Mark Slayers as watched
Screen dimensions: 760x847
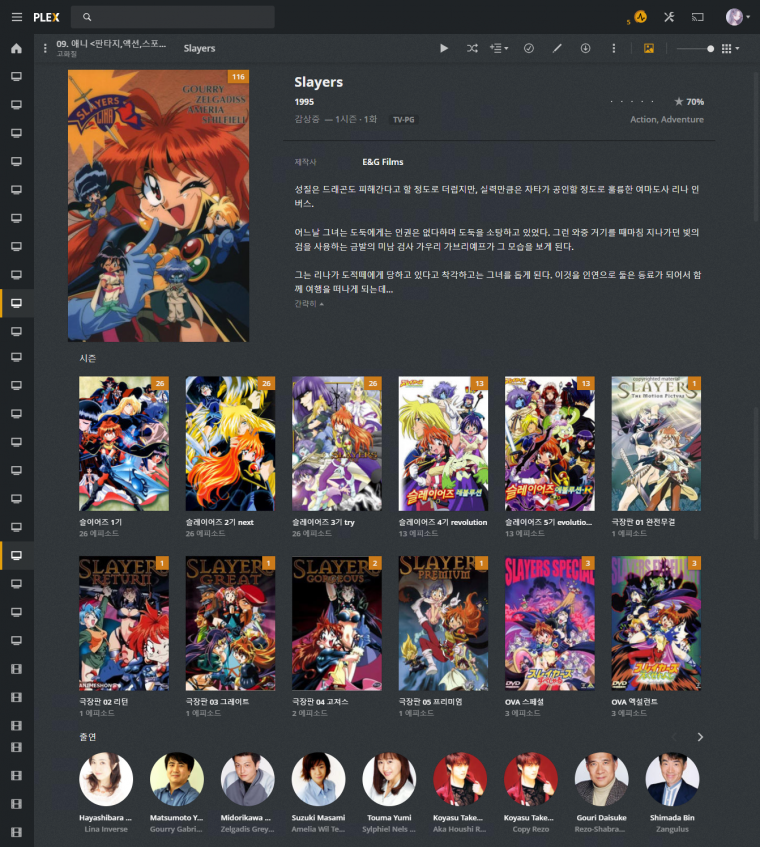(529, 48)
